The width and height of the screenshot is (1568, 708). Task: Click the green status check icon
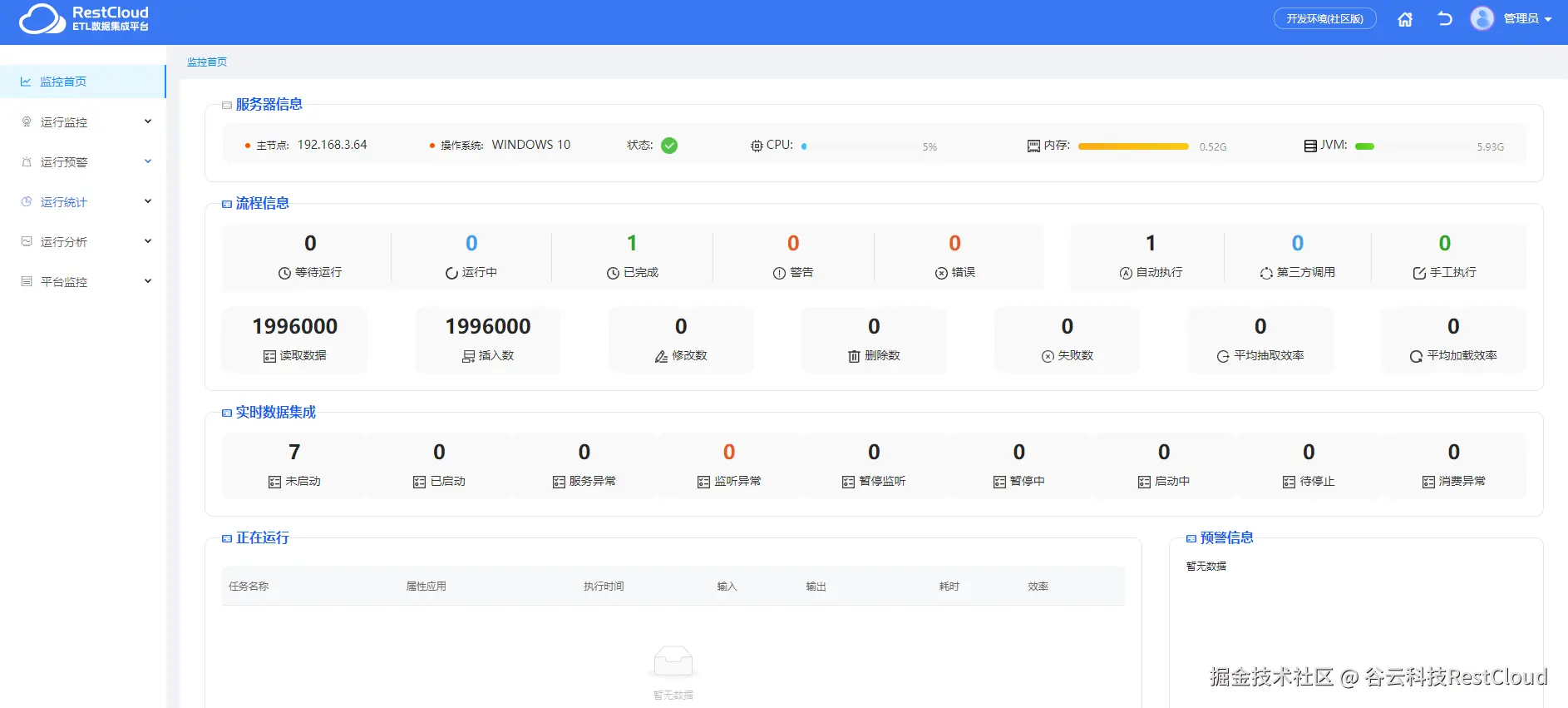[669, 146]
